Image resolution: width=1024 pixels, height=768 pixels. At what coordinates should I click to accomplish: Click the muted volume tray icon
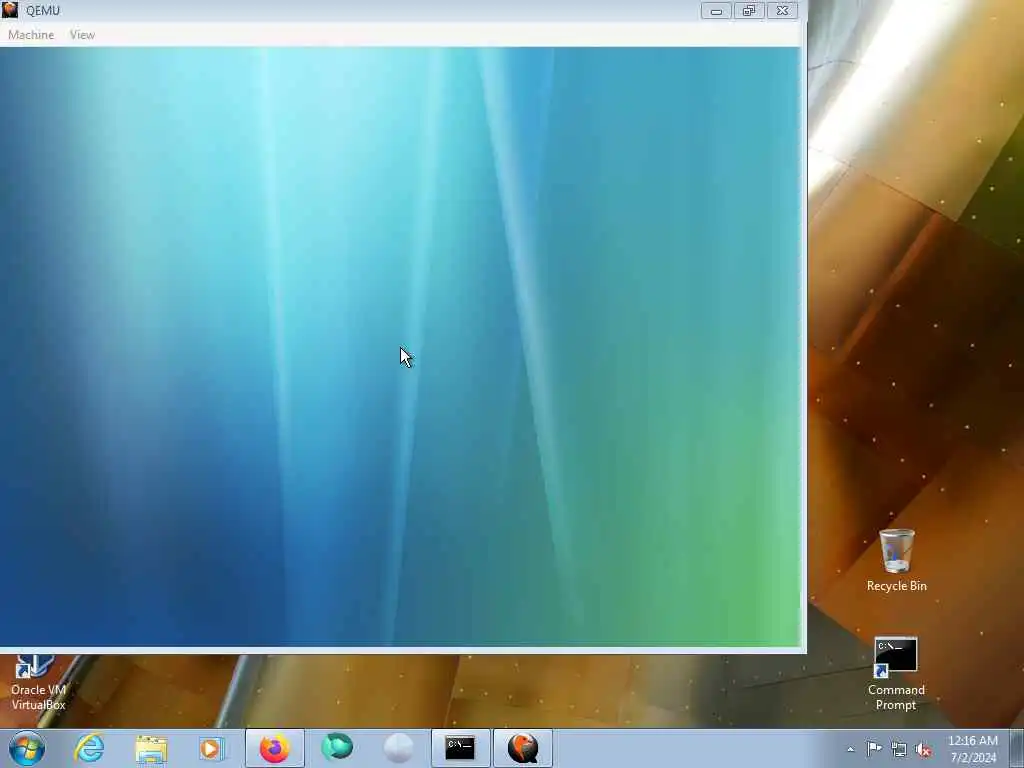923,749
